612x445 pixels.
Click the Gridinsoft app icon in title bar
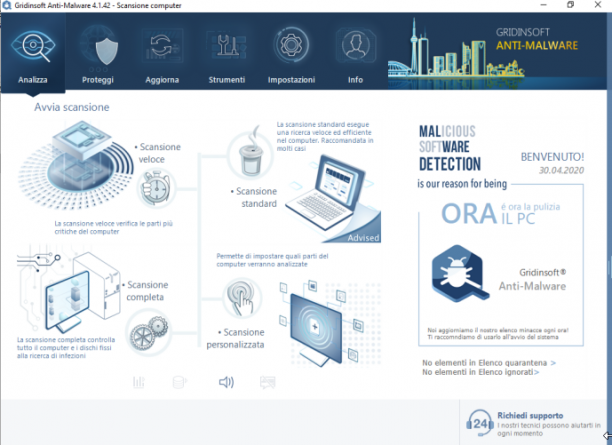[x=7, y=5]
